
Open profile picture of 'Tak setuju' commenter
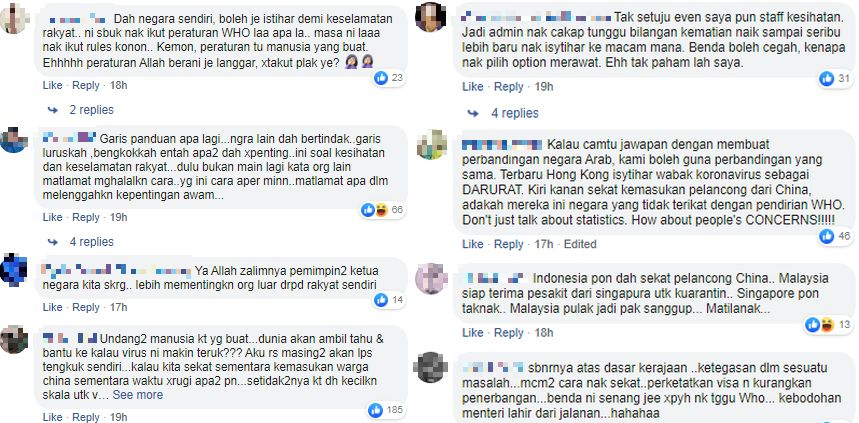click(430, 16)
